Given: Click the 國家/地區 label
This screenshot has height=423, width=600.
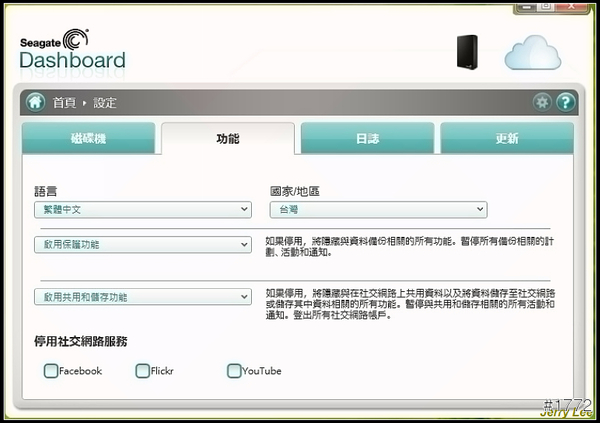Looking at the screenshot, I should click(295, 191).
